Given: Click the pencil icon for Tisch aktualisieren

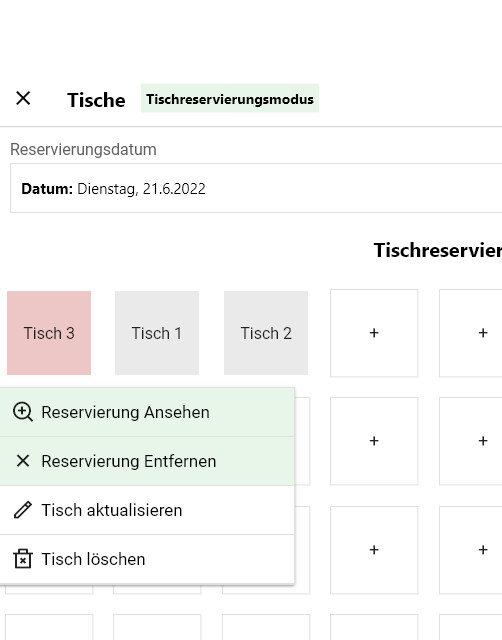Looking at the screenshot, I should pos(23,510).
